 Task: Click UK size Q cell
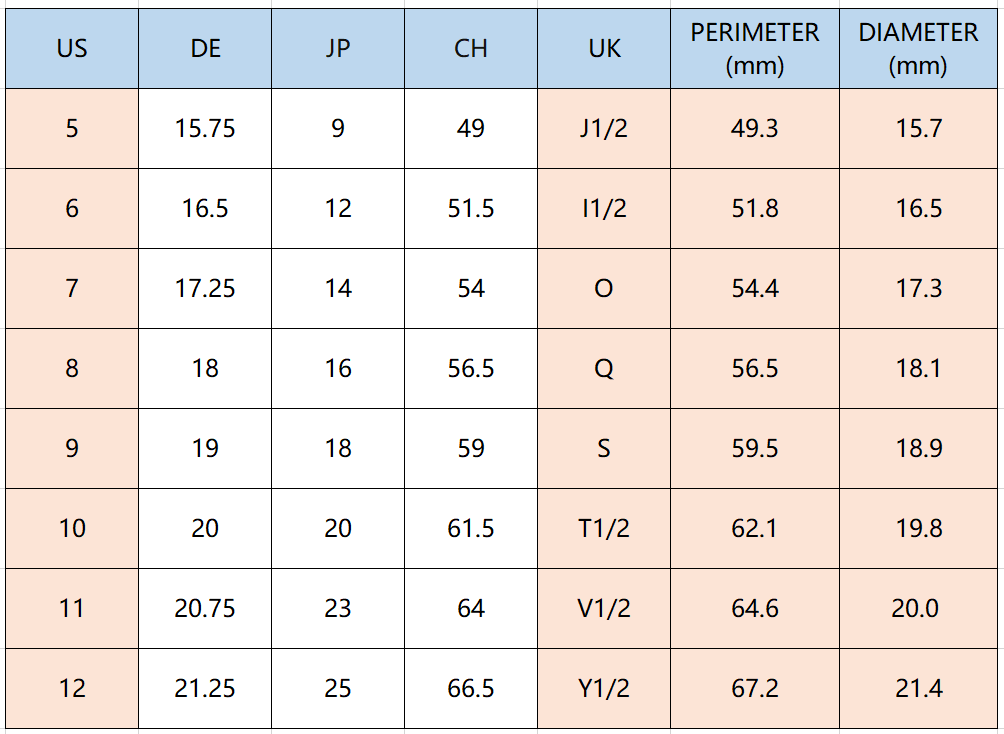(604, 368)
